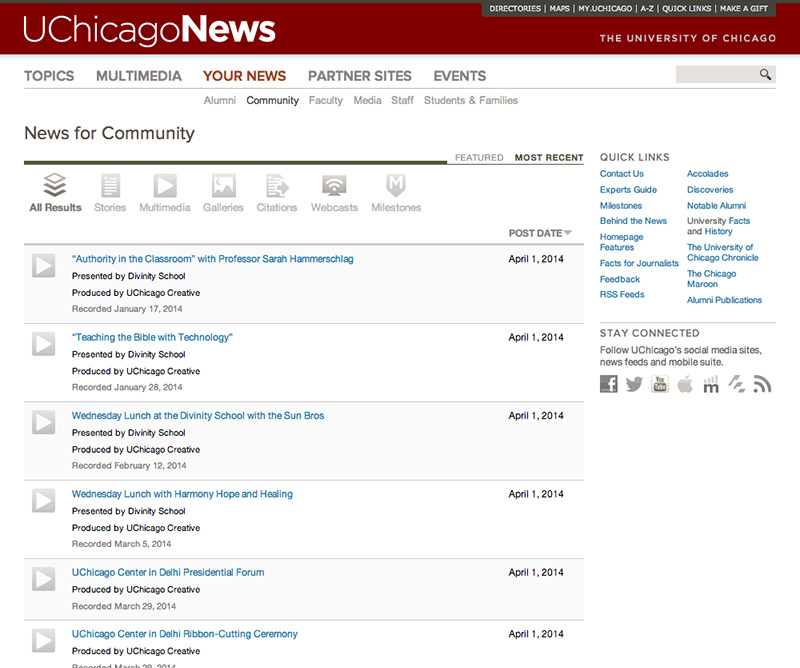This screenshot has height=668, width=800.
Task: Switch to the Featured tab
Action: click(479, 158)
